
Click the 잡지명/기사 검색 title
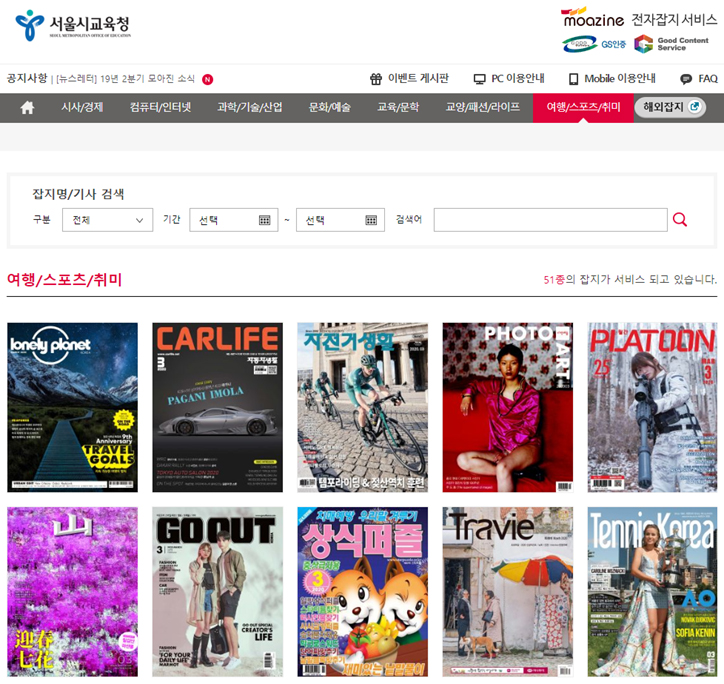point(78,194)
